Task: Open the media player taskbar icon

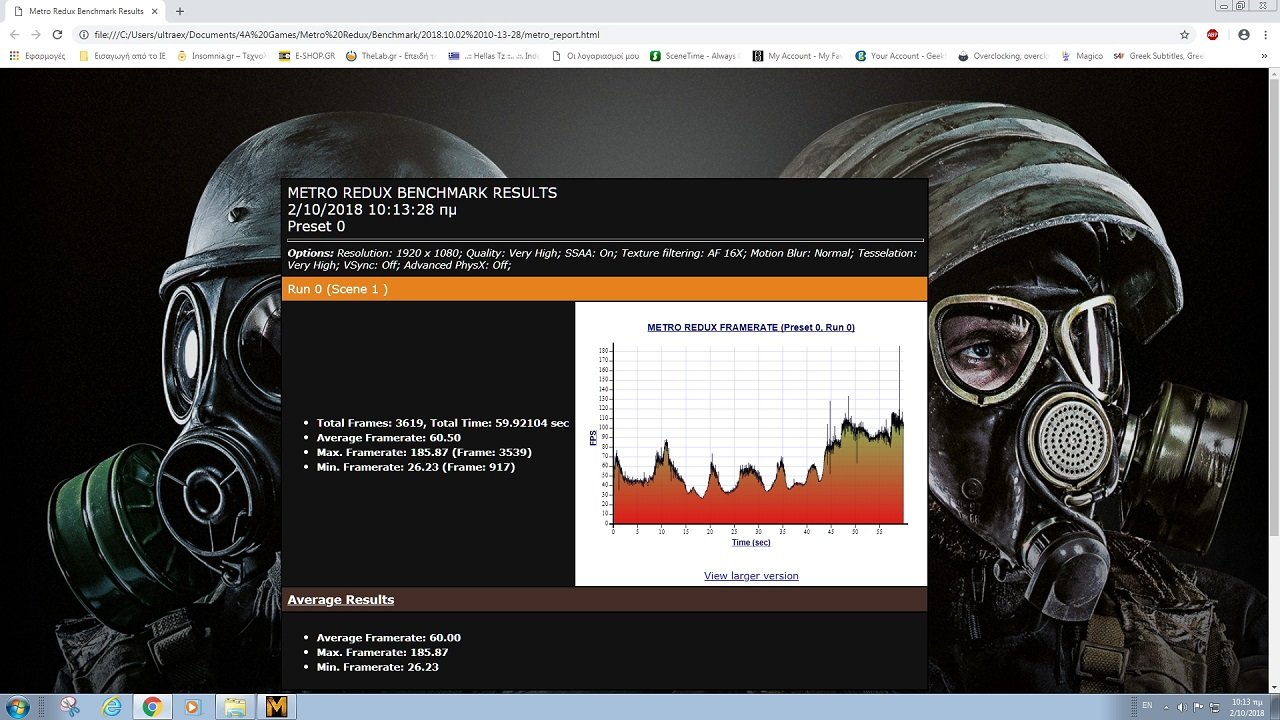Action: click(x=193, y=707)
